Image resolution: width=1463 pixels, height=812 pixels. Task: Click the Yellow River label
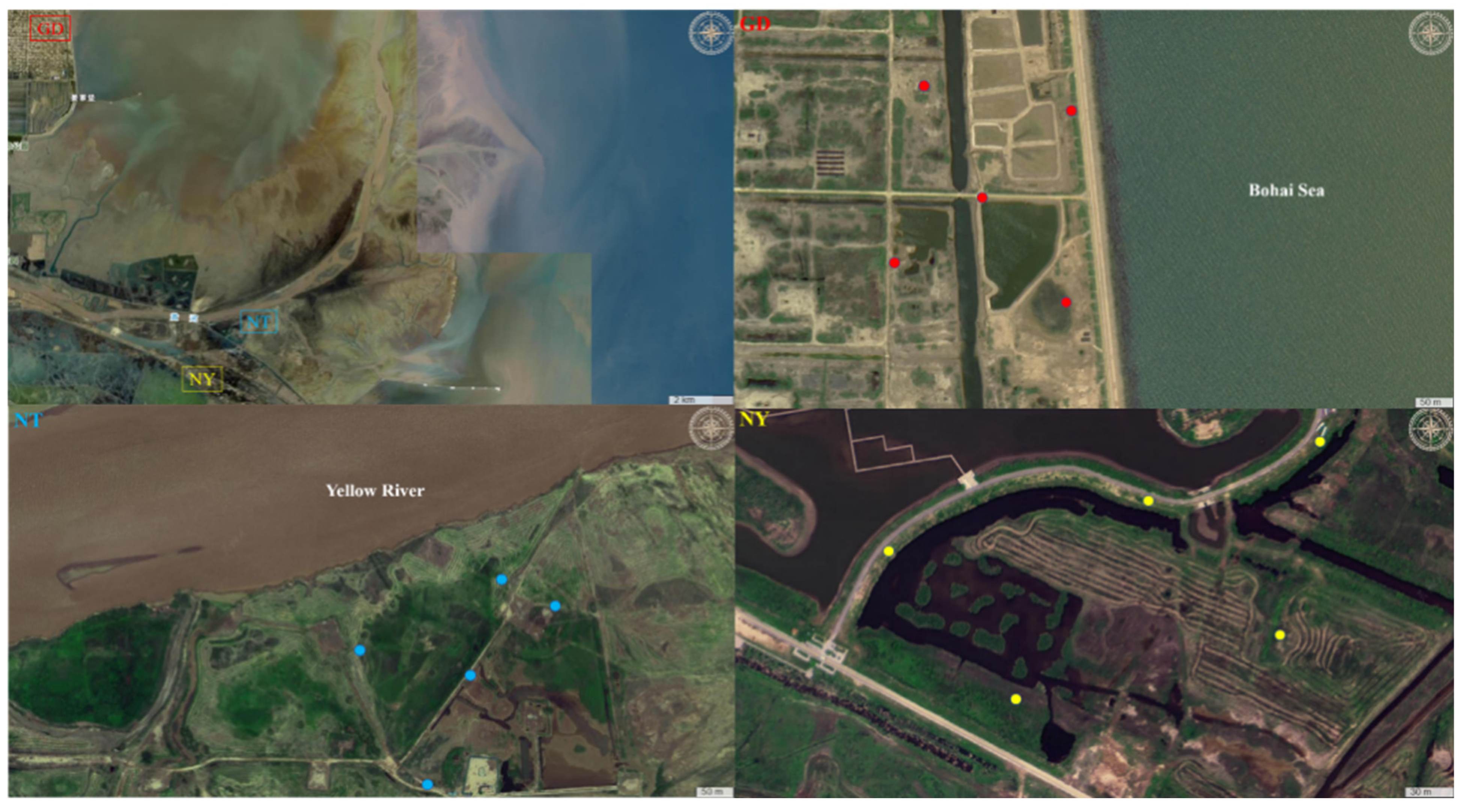pos(375,490)
